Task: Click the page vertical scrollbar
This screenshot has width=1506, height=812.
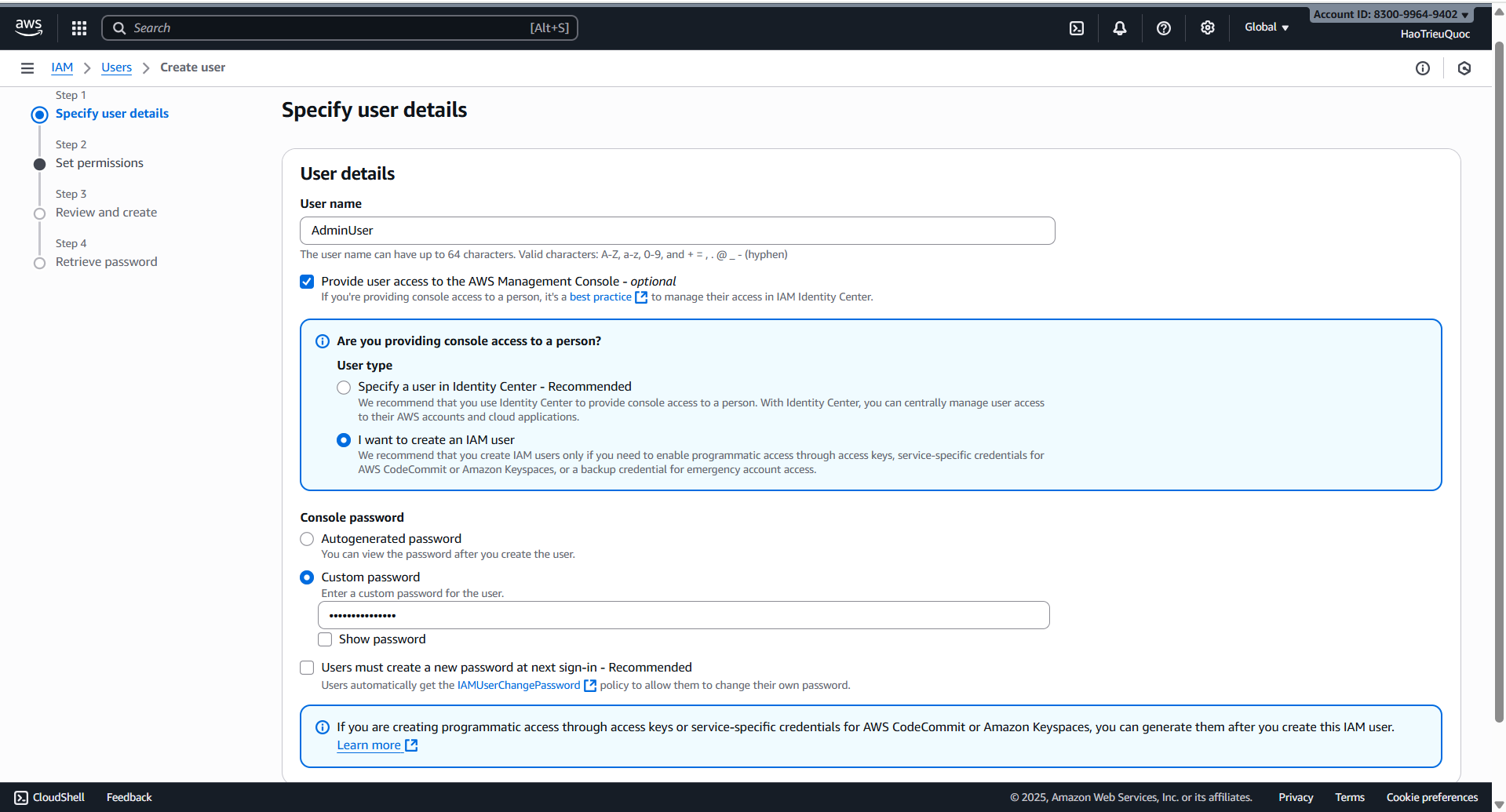Action: pos(1499,392)
